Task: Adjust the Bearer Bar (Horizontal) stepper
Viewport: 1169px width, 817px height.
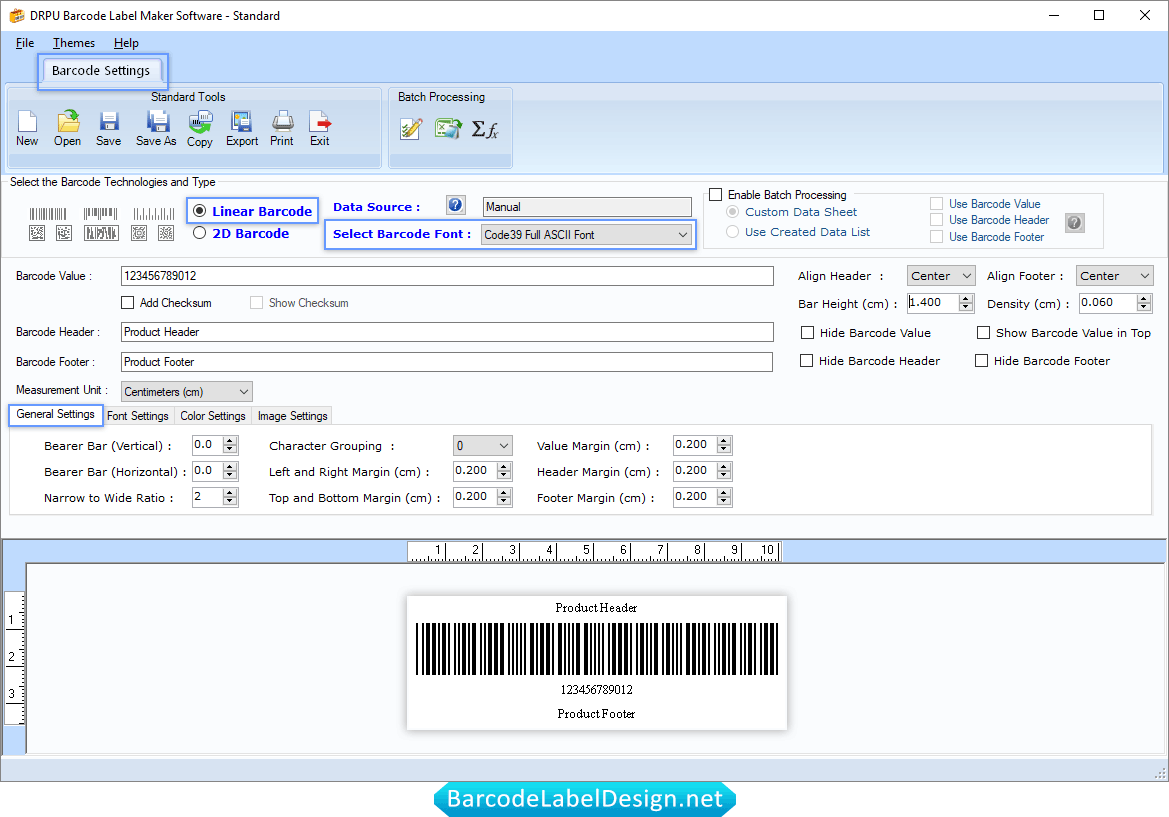Action: [x=230, y=471]
